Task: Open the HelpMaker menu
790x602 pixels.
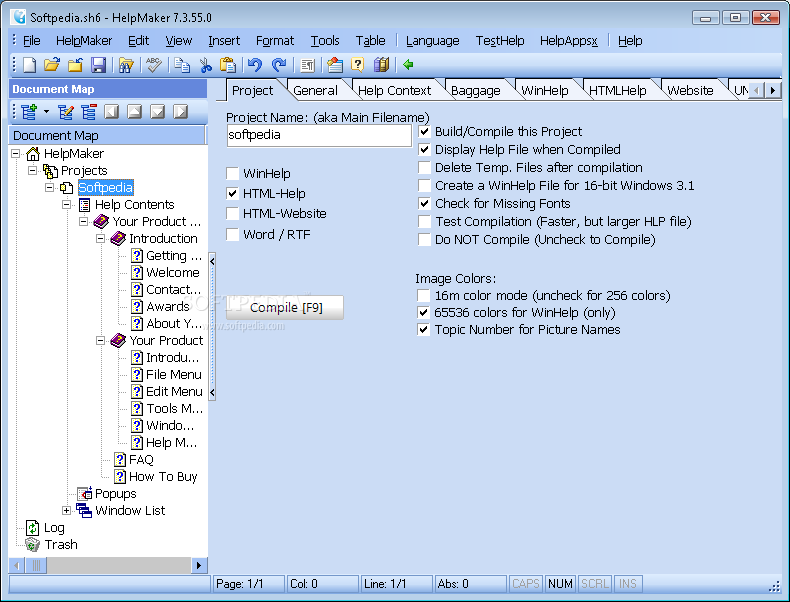Action: pos(84,41)
